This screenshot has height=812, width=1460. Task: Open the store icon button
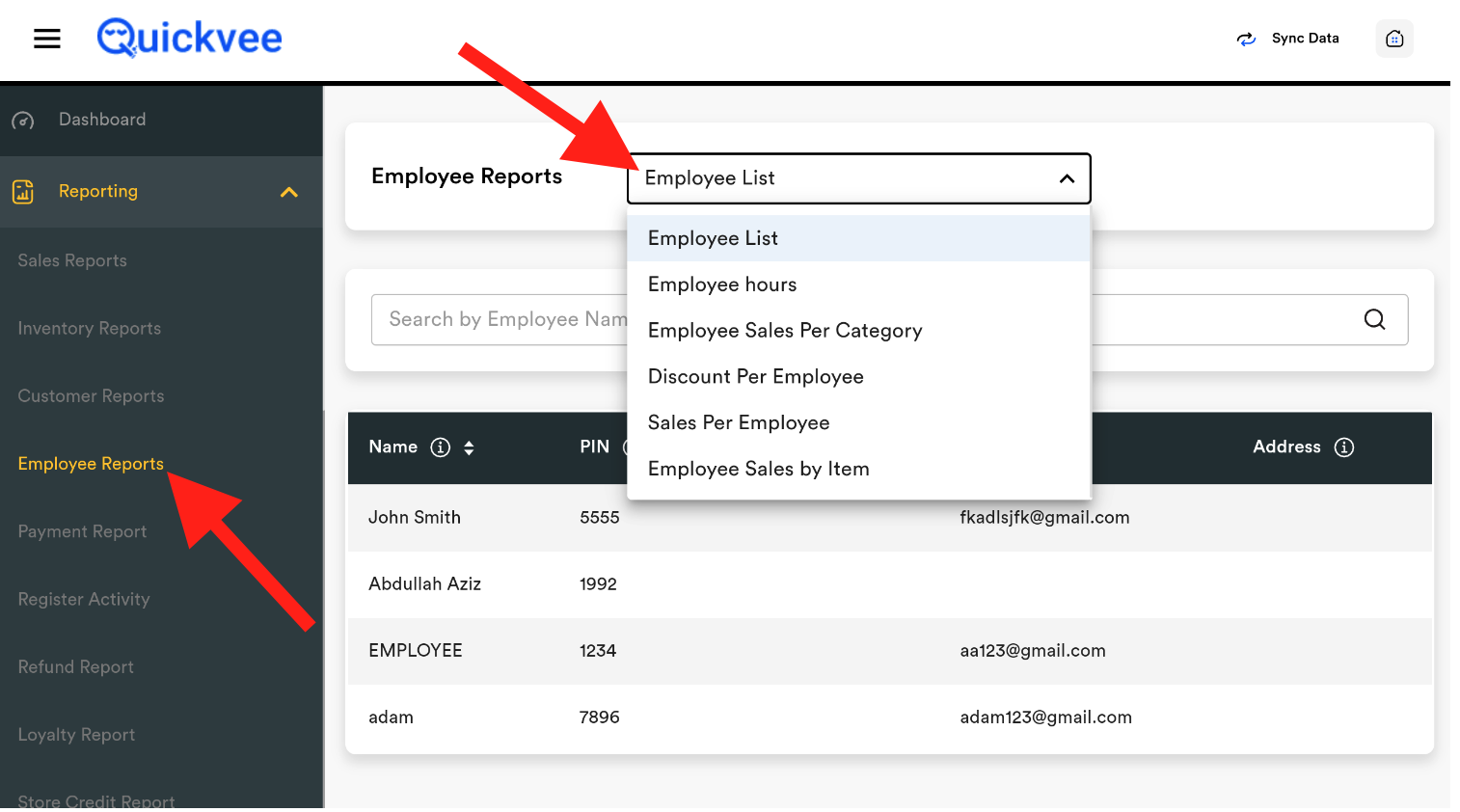pos(1393,39)
